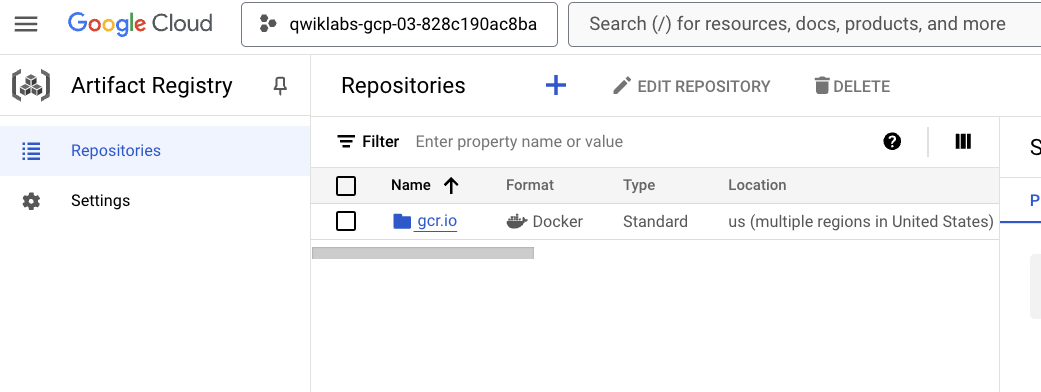
Task: Open the filter help question mark icon
Action: 892,141
